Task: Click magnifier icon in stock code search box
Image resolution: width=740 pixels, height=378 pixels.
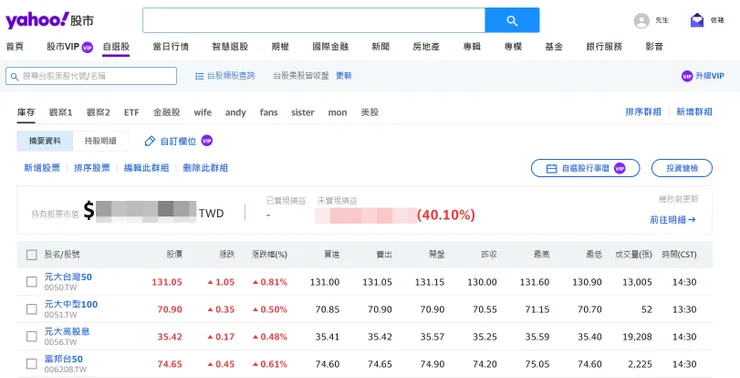Action: tap(15, 76)
